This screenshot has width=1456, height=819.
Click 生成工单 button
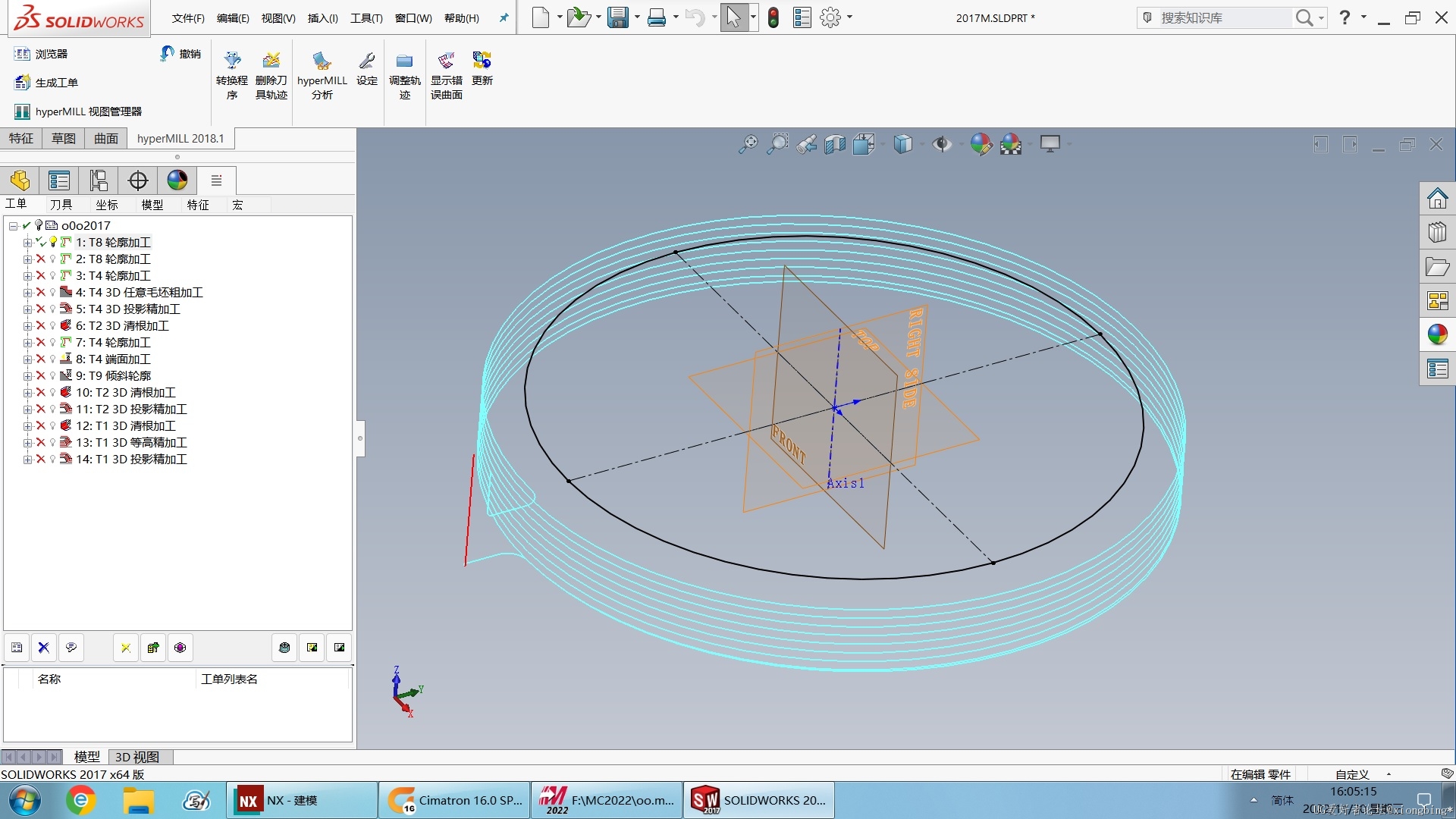(x=47, y=83)
